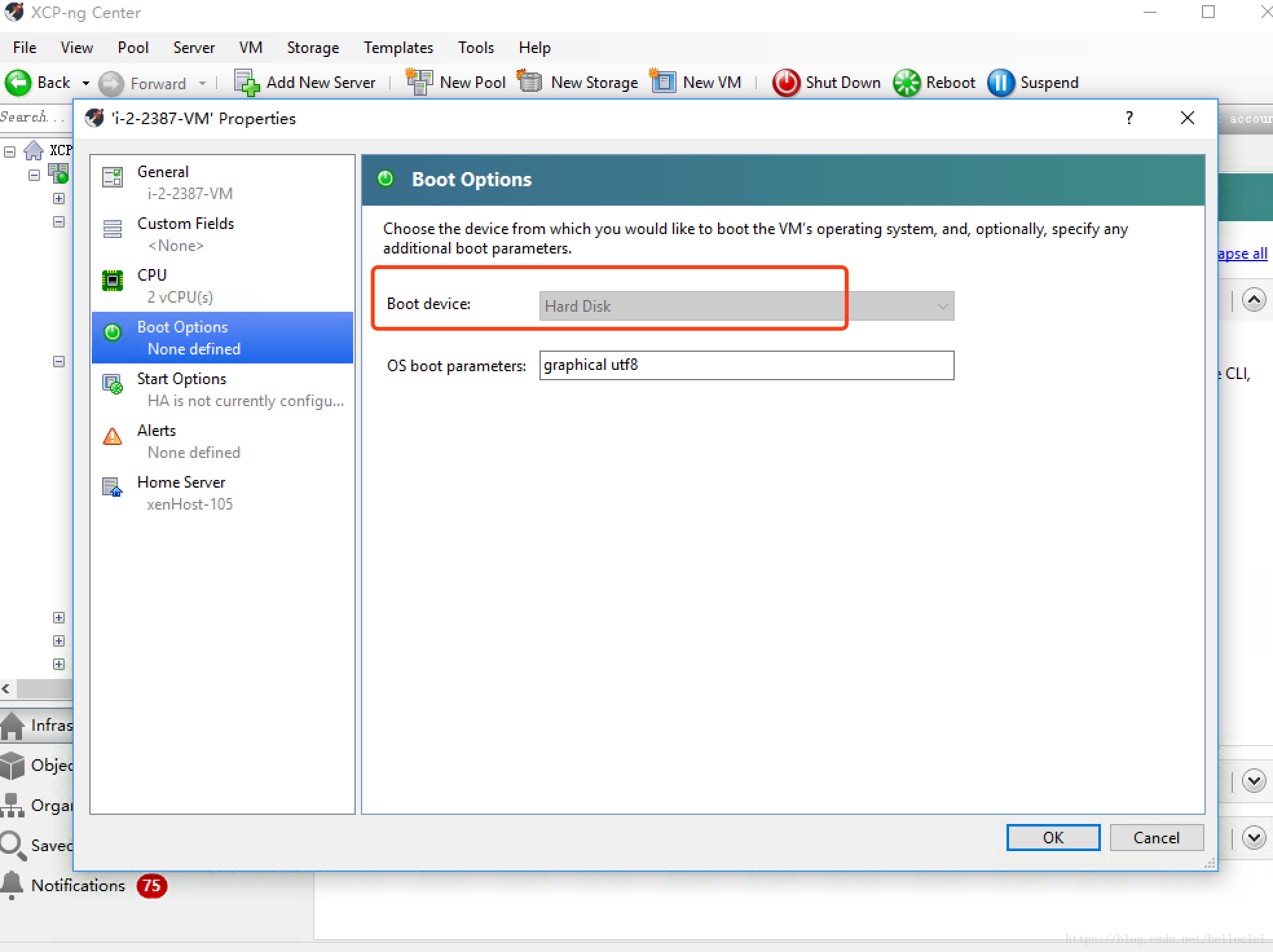Close the VM Properties dialog
The width and height of the screenshot is (1273, 952).
pos(1188,118)
